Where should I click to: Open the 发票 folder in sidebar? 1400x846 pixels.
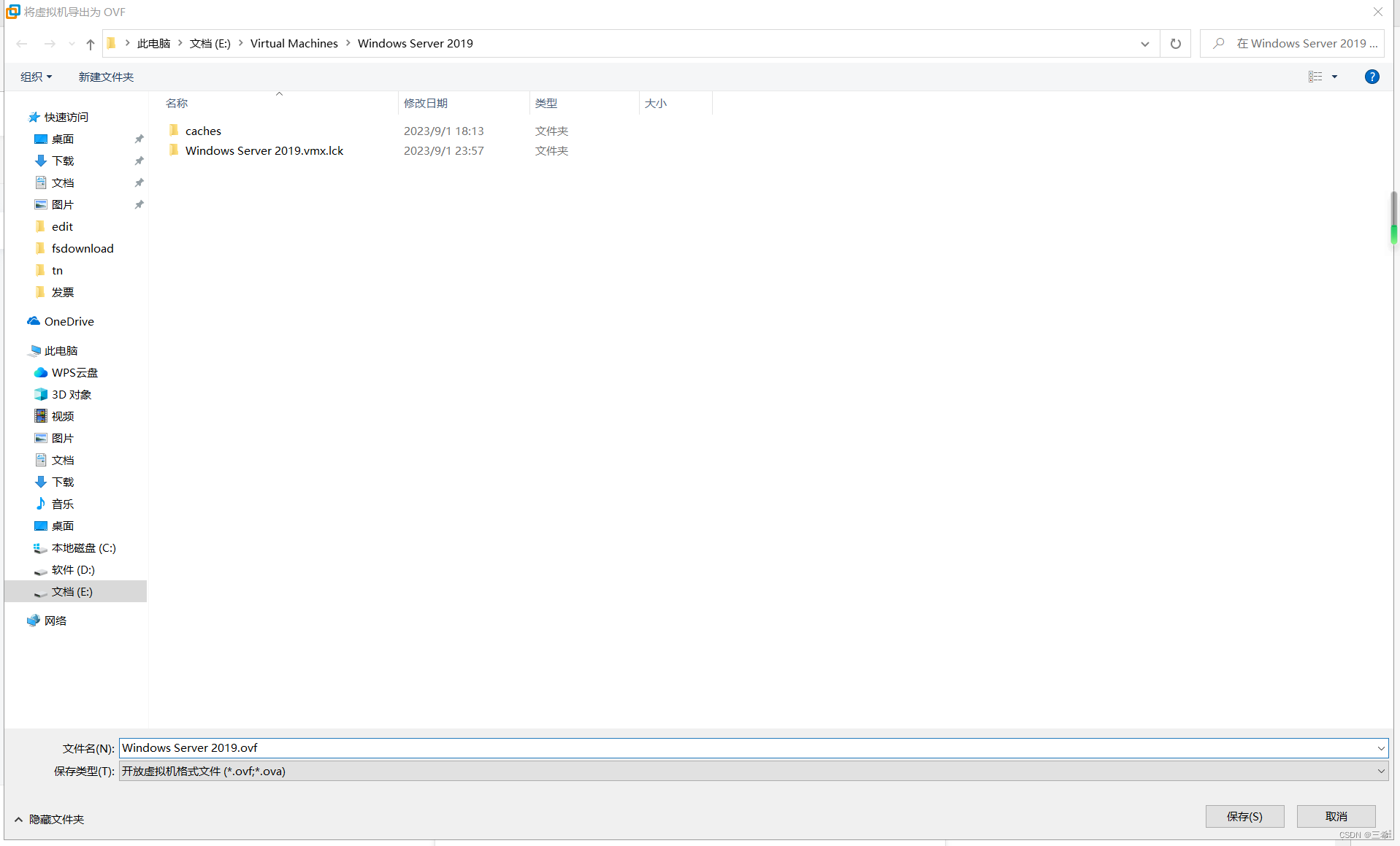point(62,292)
